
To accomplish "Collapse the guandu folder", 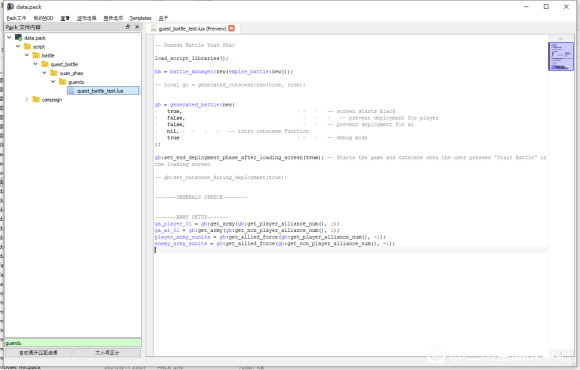I will 53,82.
